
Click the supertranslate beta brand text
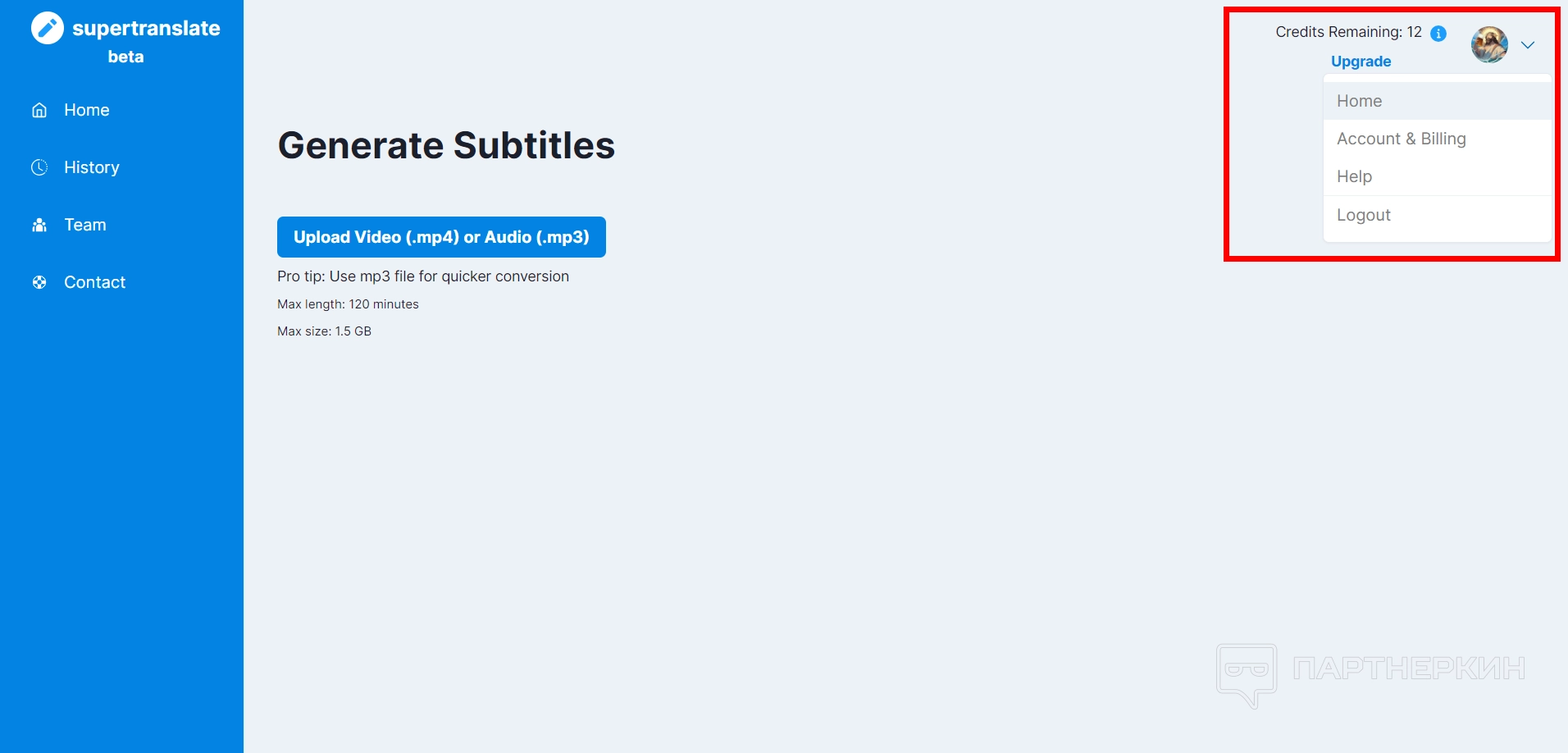tap(145, 29)
